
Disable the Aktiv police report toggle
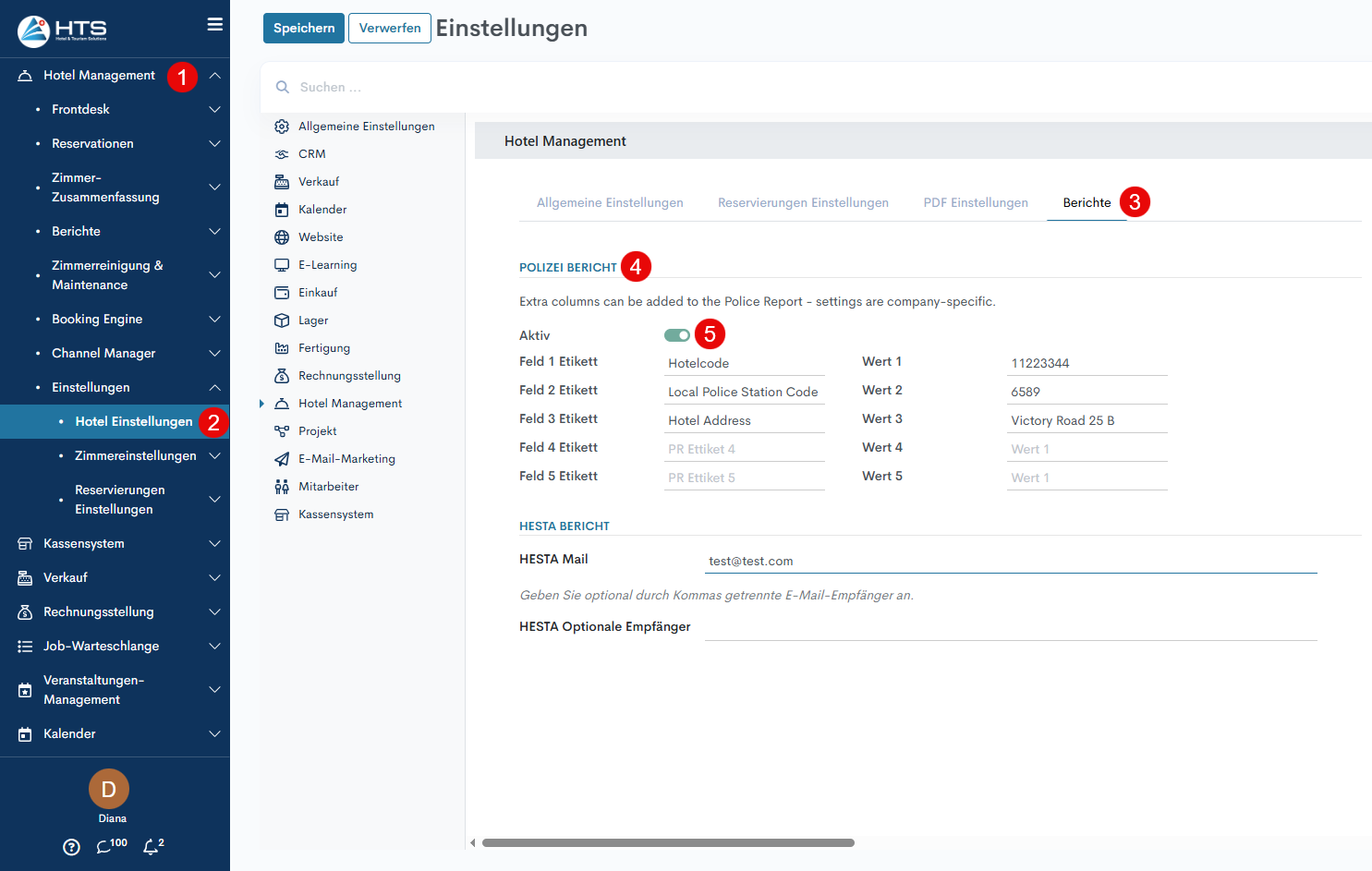tap(676, 335)
